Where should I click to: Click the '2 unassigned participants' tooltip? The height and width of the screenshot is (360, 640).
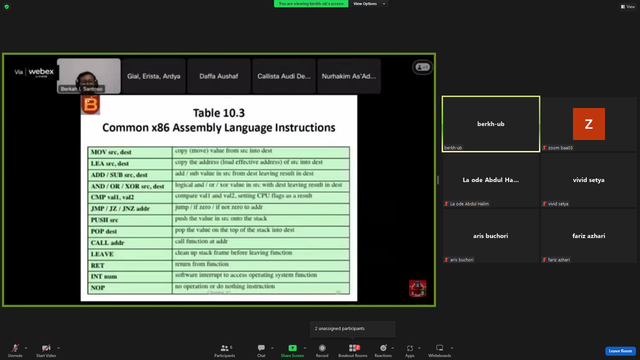pyautogui.click(x=353, y=329)
